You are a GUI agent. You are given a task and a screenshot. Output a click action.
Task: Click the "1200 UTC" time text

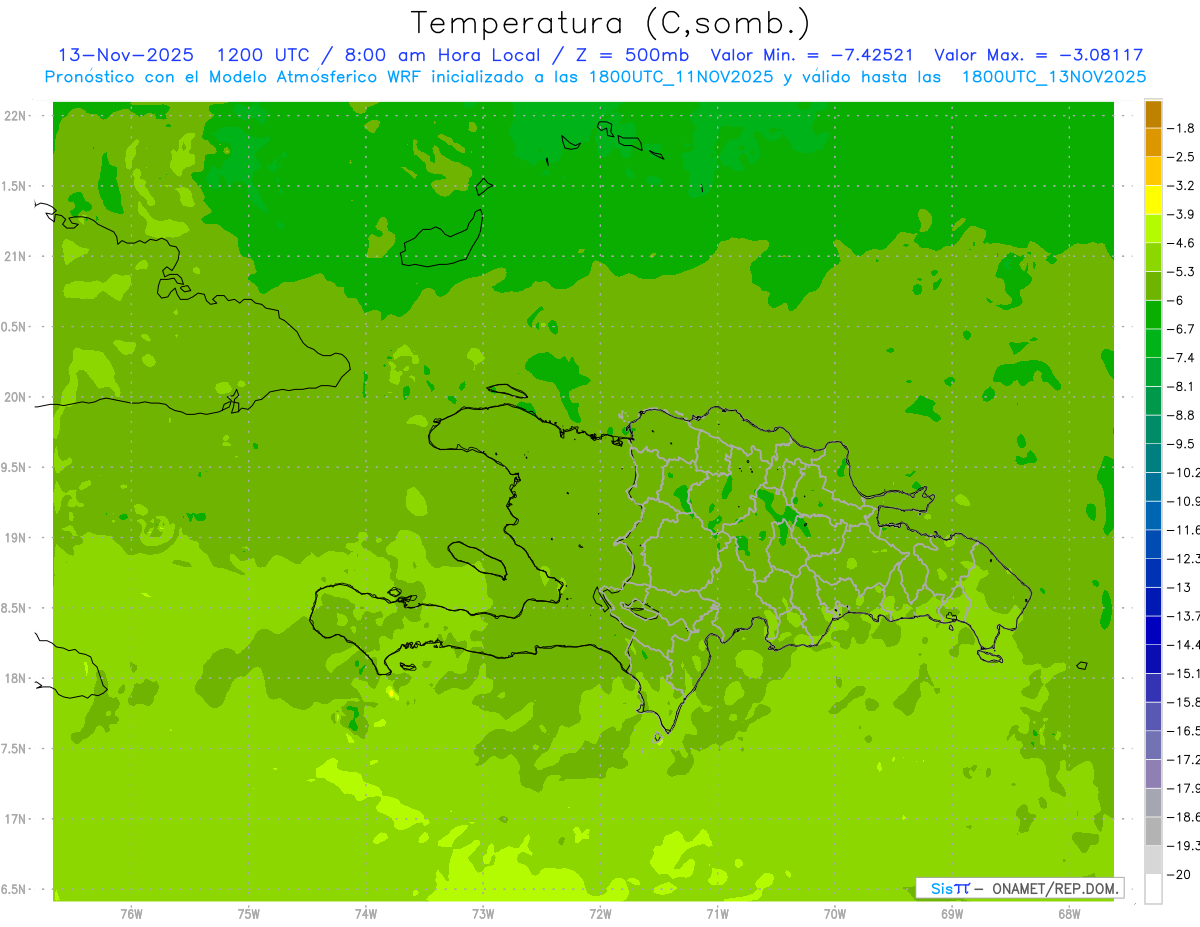[264, 55]
